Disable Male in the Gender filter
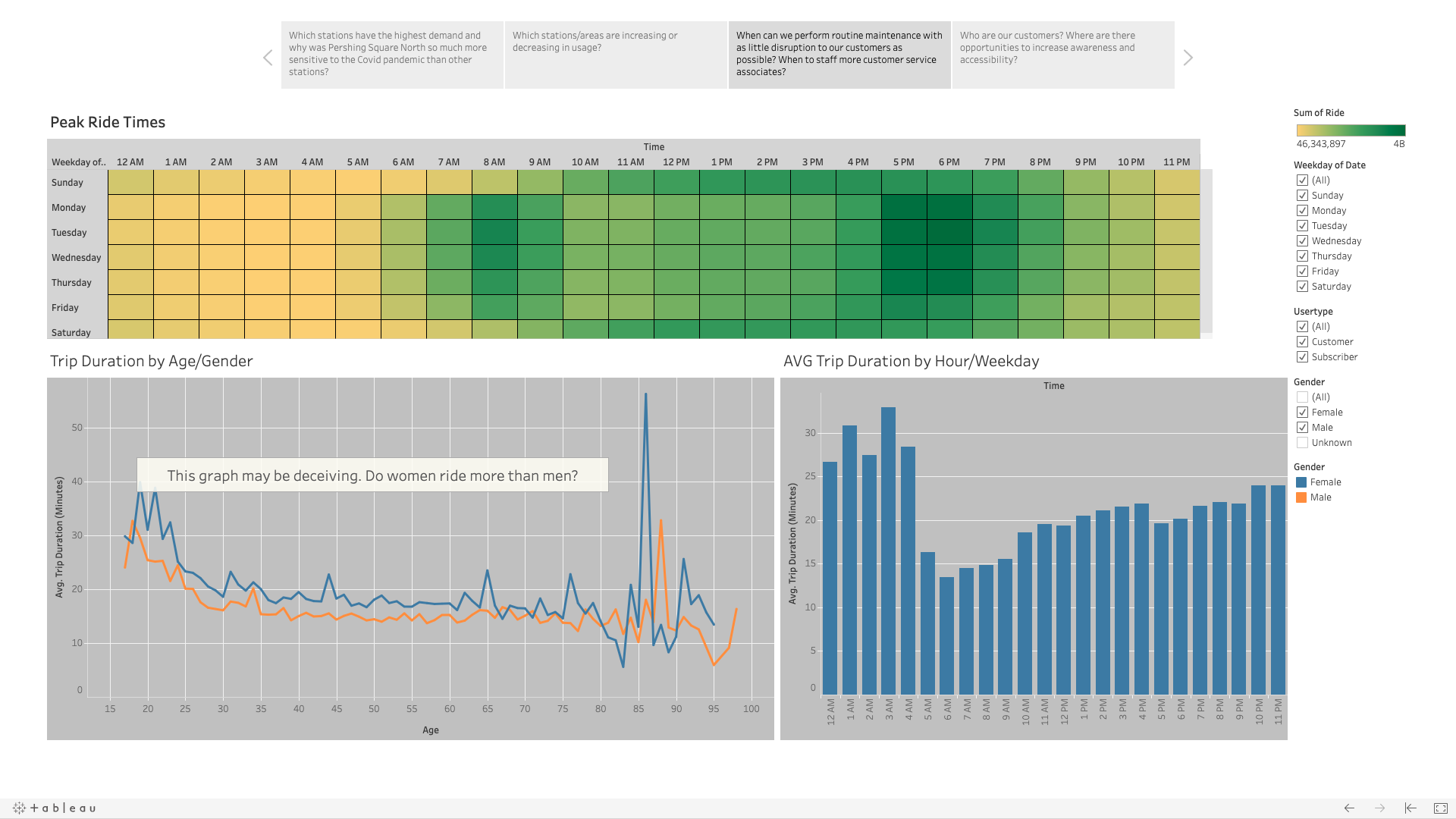Image resolution: width=1456 pixels, height=819 pixels. pos(1302,427)
